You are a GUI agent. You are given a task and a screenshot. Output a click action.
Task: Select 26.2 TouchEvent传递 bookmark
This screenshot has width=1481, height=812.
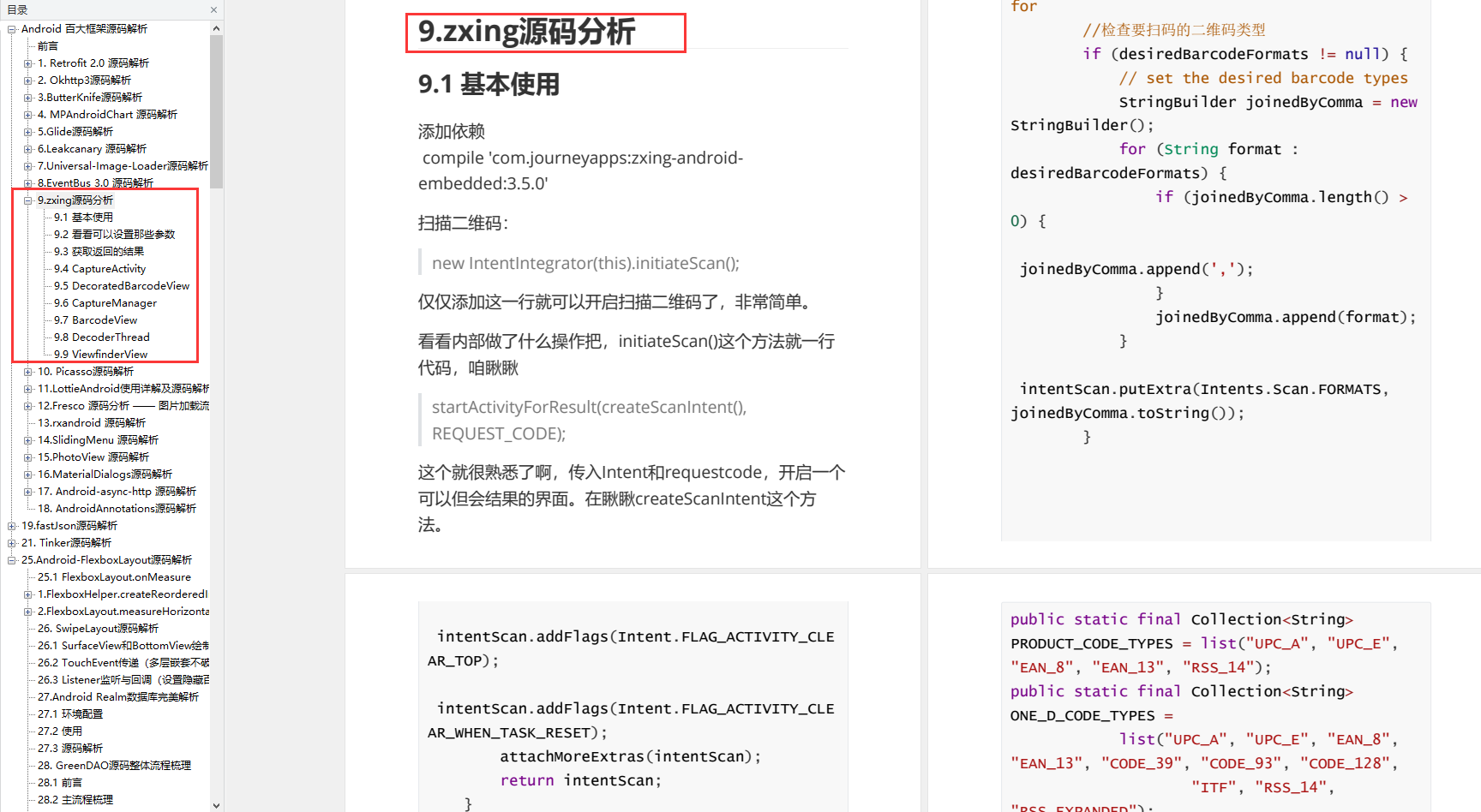pyautogui.click(x=123, y=663)
